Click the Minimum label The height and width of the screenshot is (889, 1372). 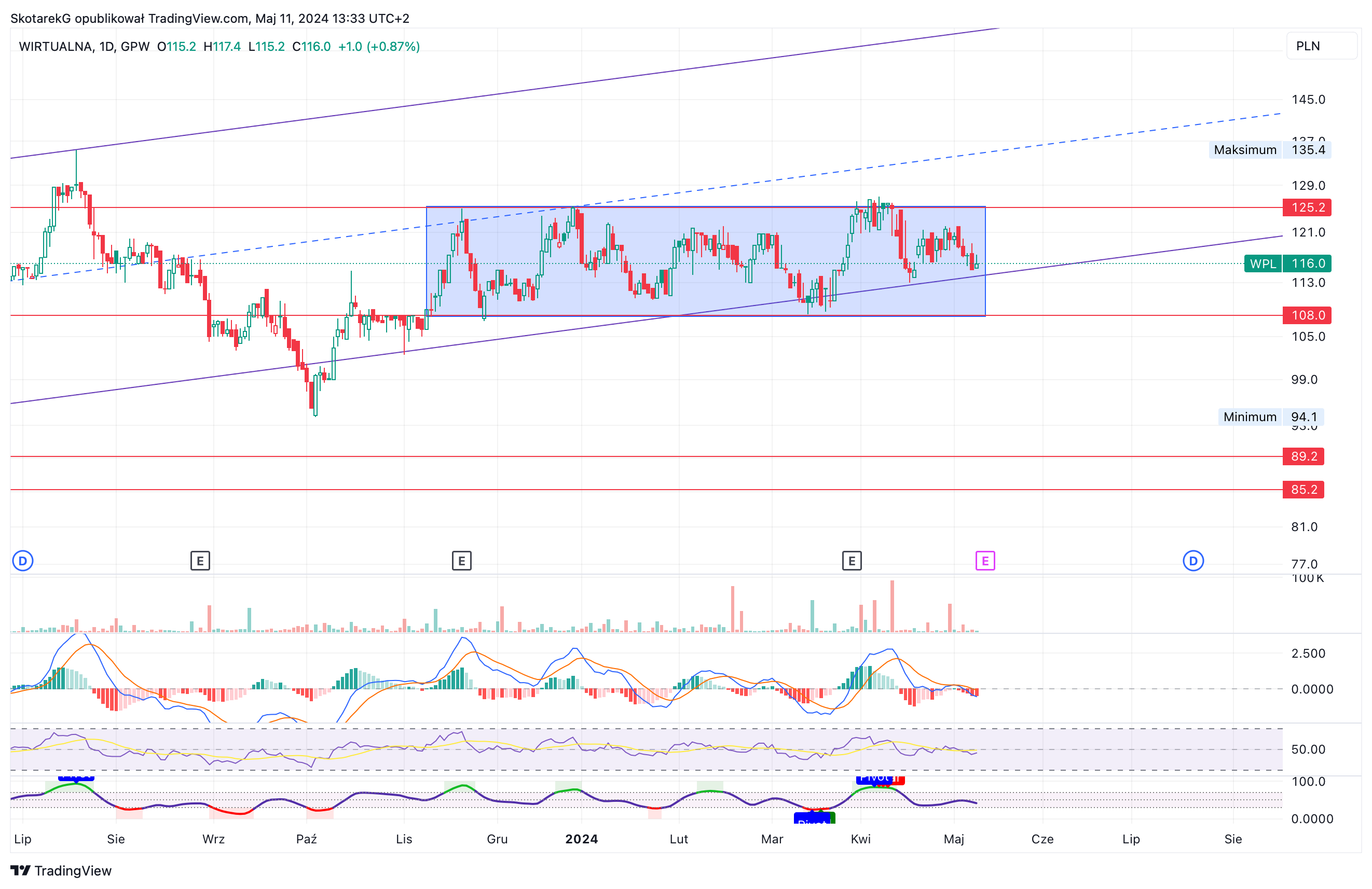(x=1250, y=416)
